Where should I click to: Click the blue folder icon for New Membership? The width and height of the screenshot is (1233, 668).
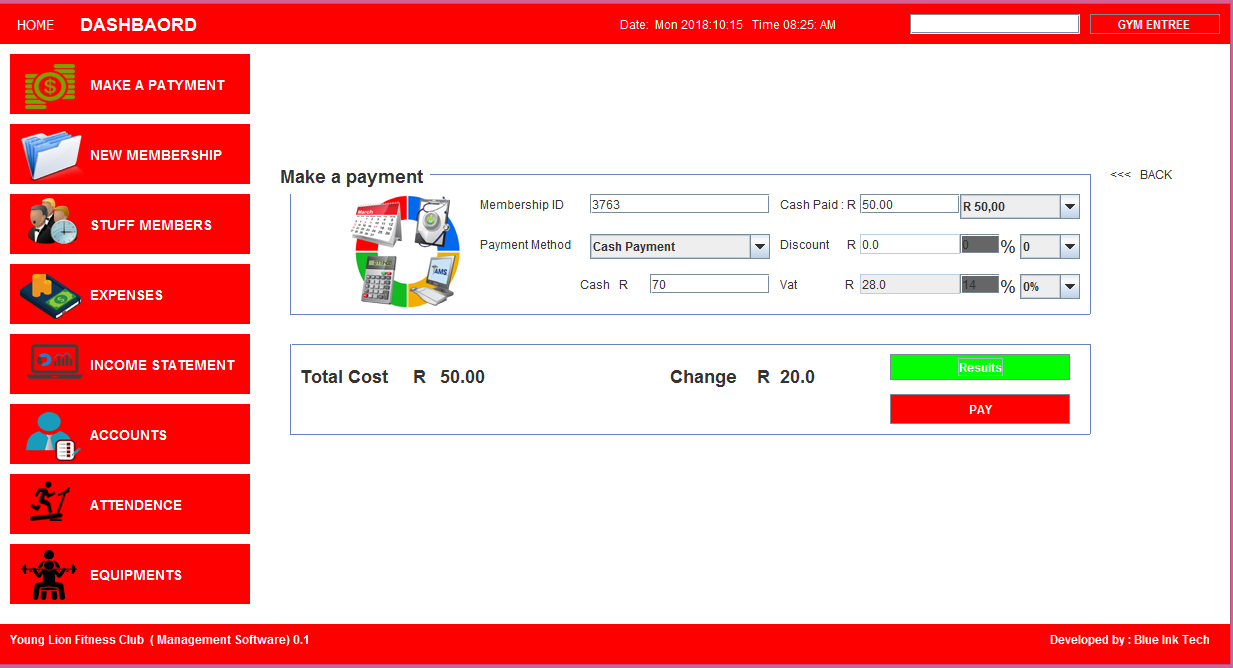point(51,155)
